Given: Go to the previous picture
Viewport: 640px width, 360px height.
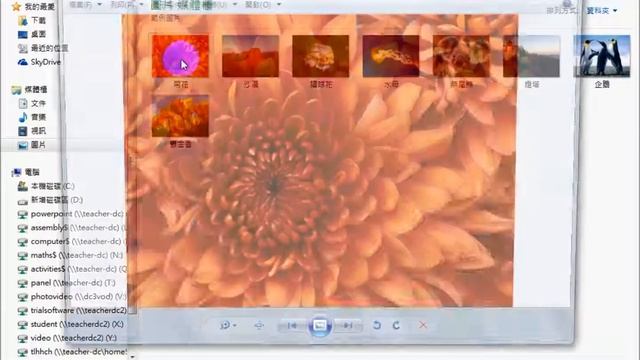Looking at the screenshot, I should 292,326.
